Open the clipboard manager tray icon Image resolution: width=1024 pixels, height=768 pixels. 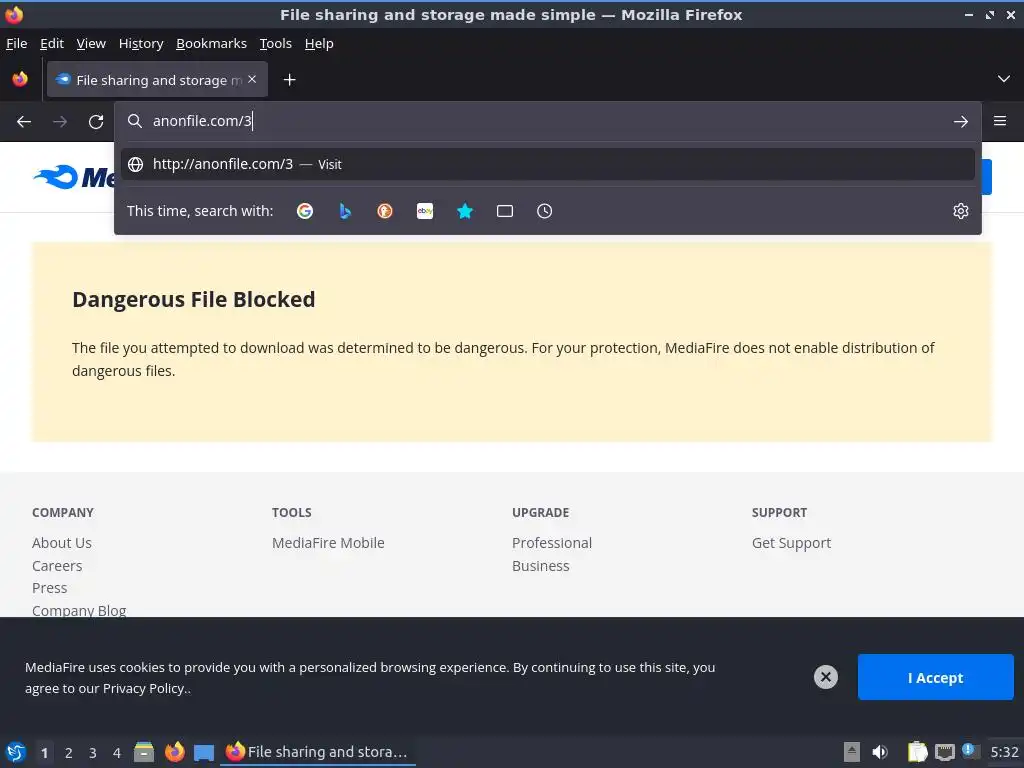click(x=917, y=752)
